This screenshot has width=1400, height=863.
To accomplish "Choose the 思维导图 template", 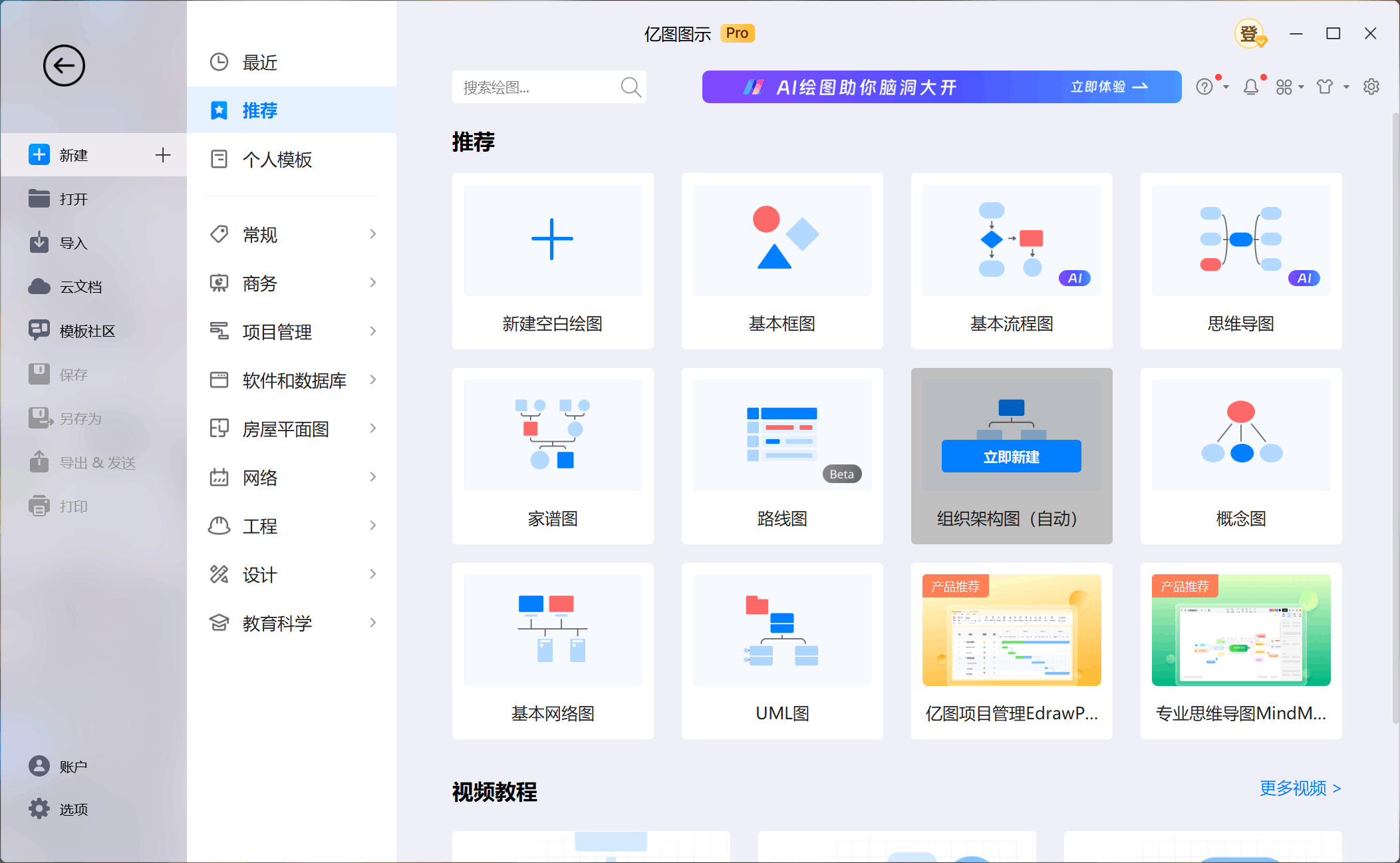I will click(x=1241, y=261).
